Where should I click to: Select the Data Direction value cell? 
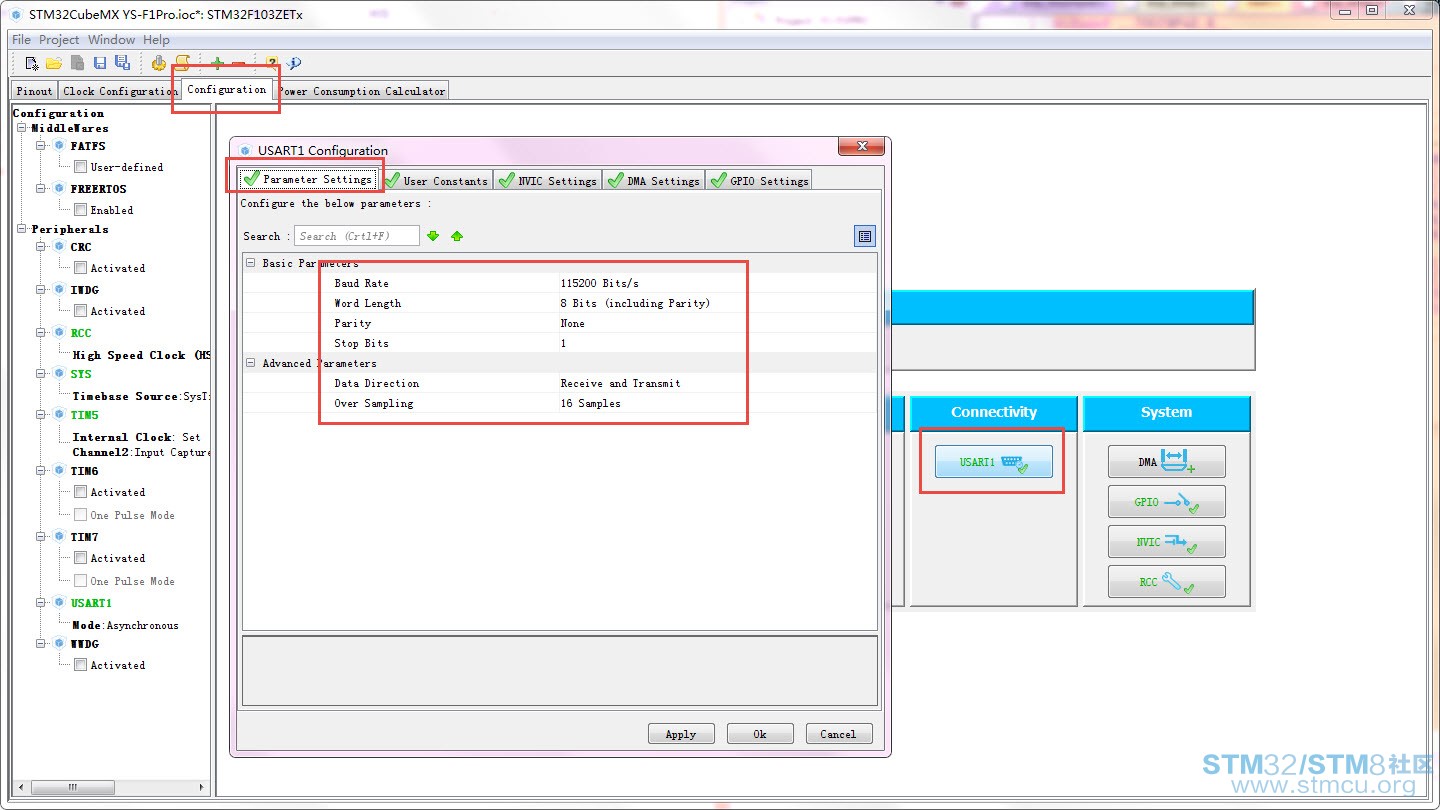click(718, 383)
